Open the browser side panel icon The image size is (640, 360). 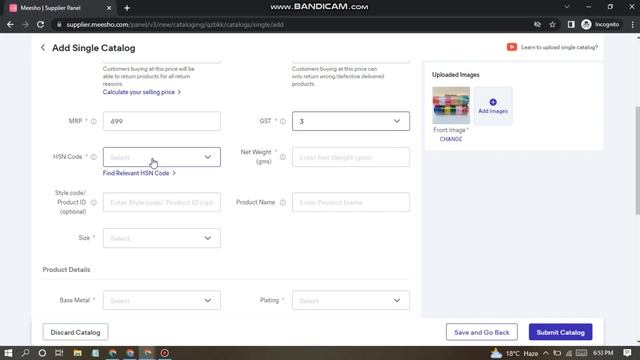pos(571,24)
